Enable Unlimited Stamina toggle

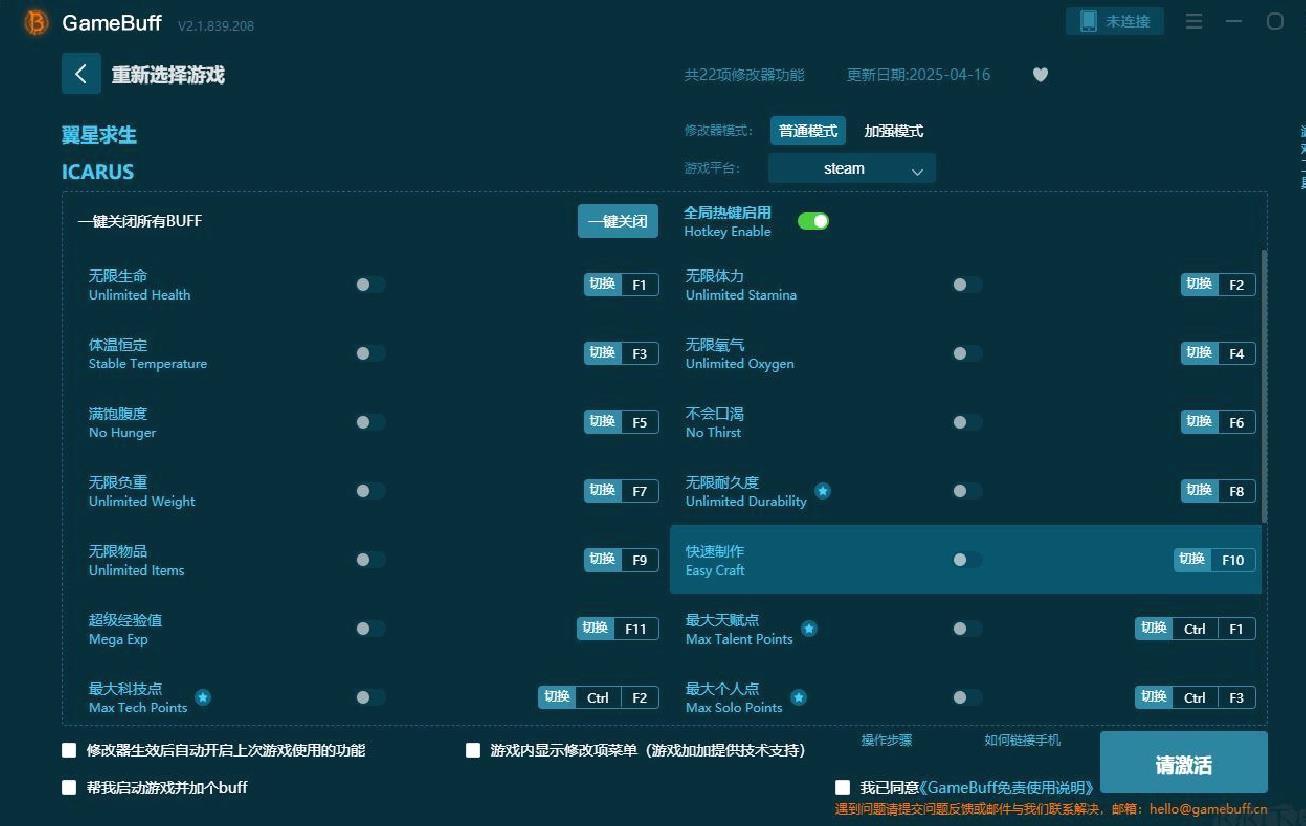967,285
